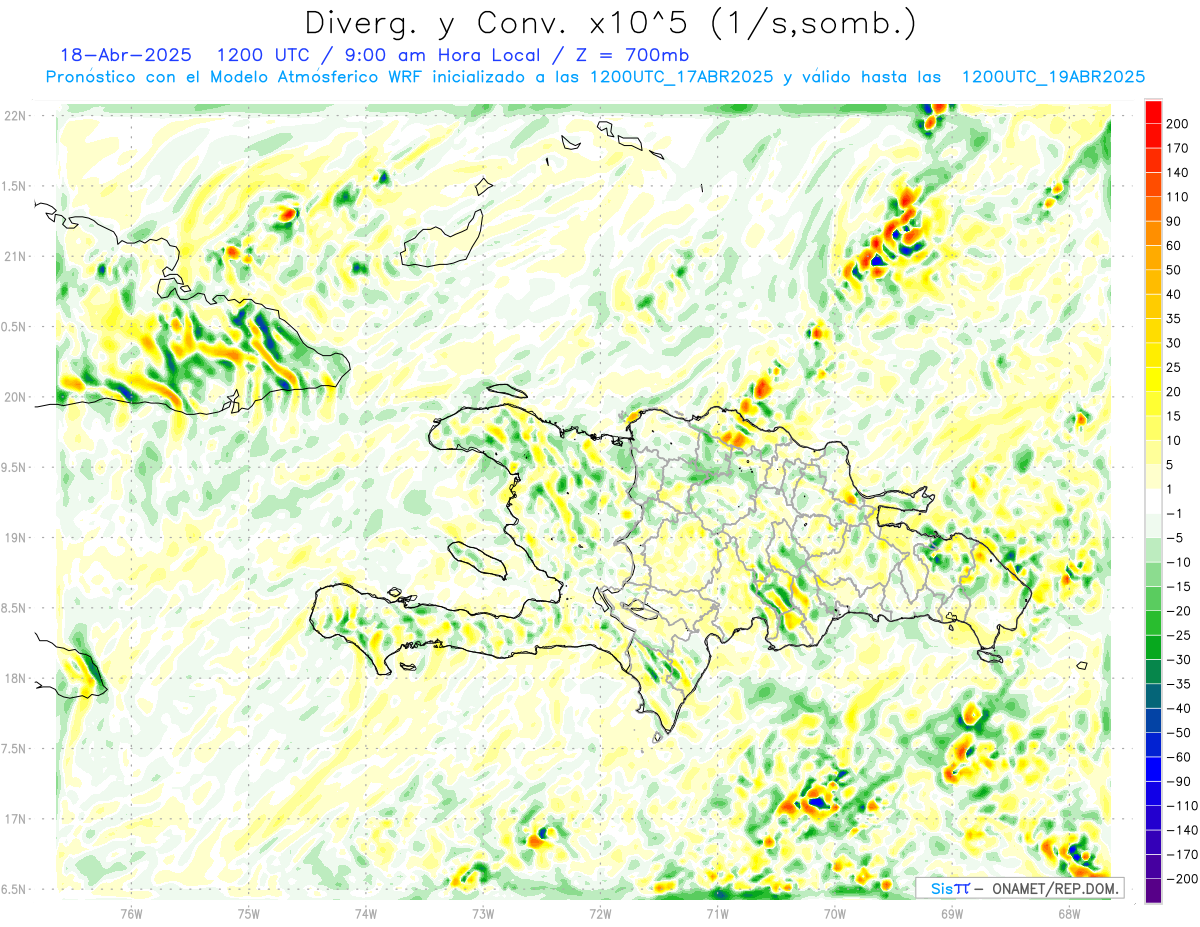Click the longitude label '69W'
The width and height of the screenshot is (1200, 927).
click(952, 913)
